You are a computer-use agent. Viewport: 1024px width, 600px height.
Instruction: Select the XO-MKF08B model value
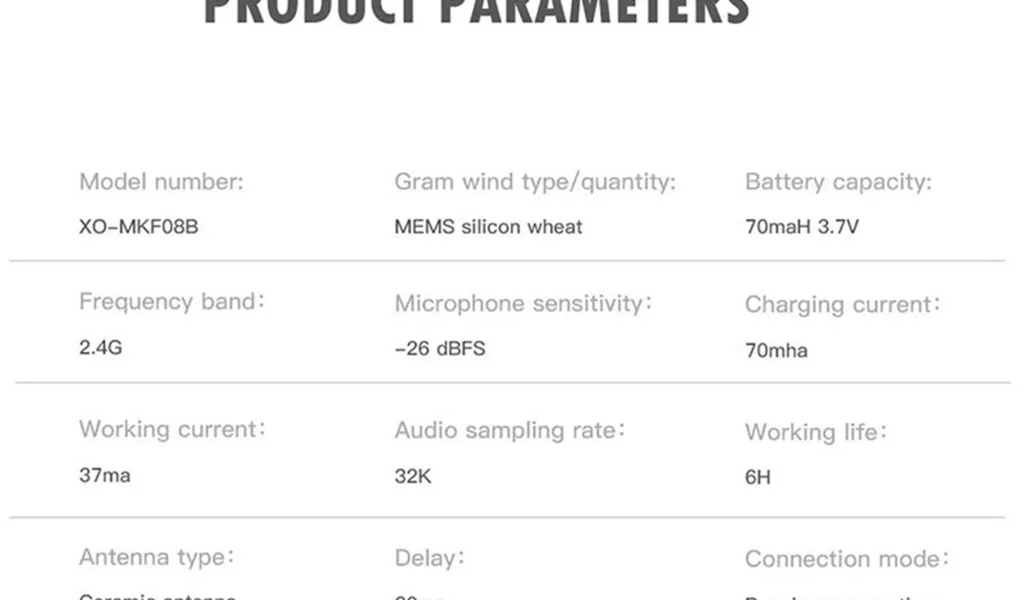(x=138, y=227)
